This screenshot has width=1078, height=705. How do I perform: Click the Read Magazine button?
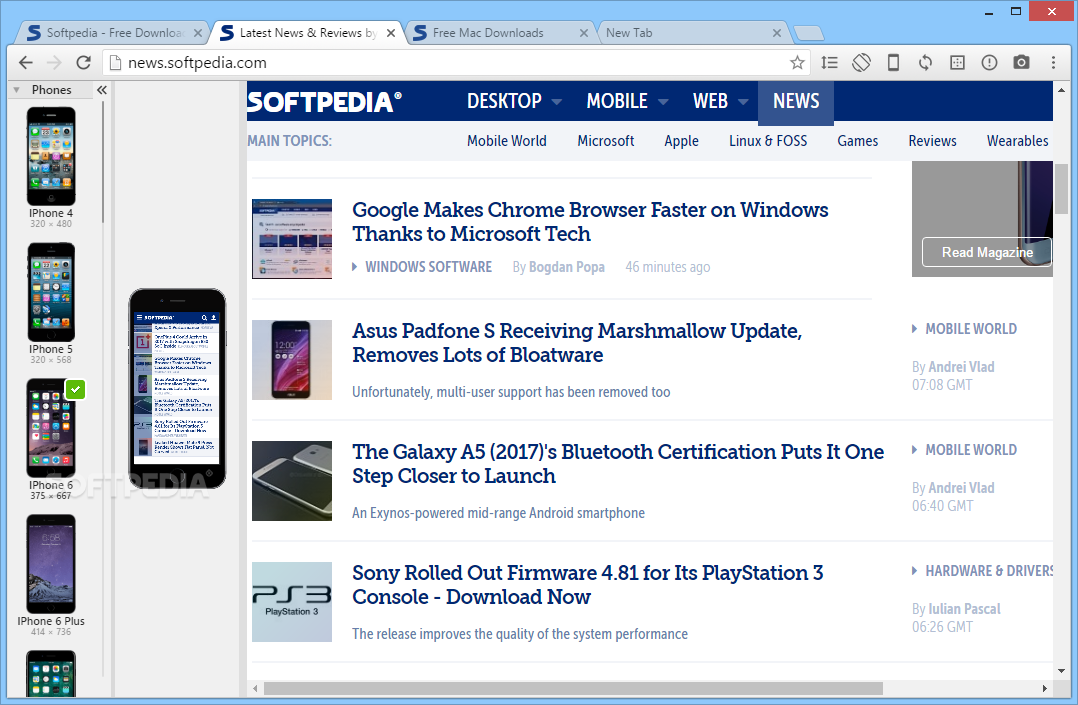987,252
